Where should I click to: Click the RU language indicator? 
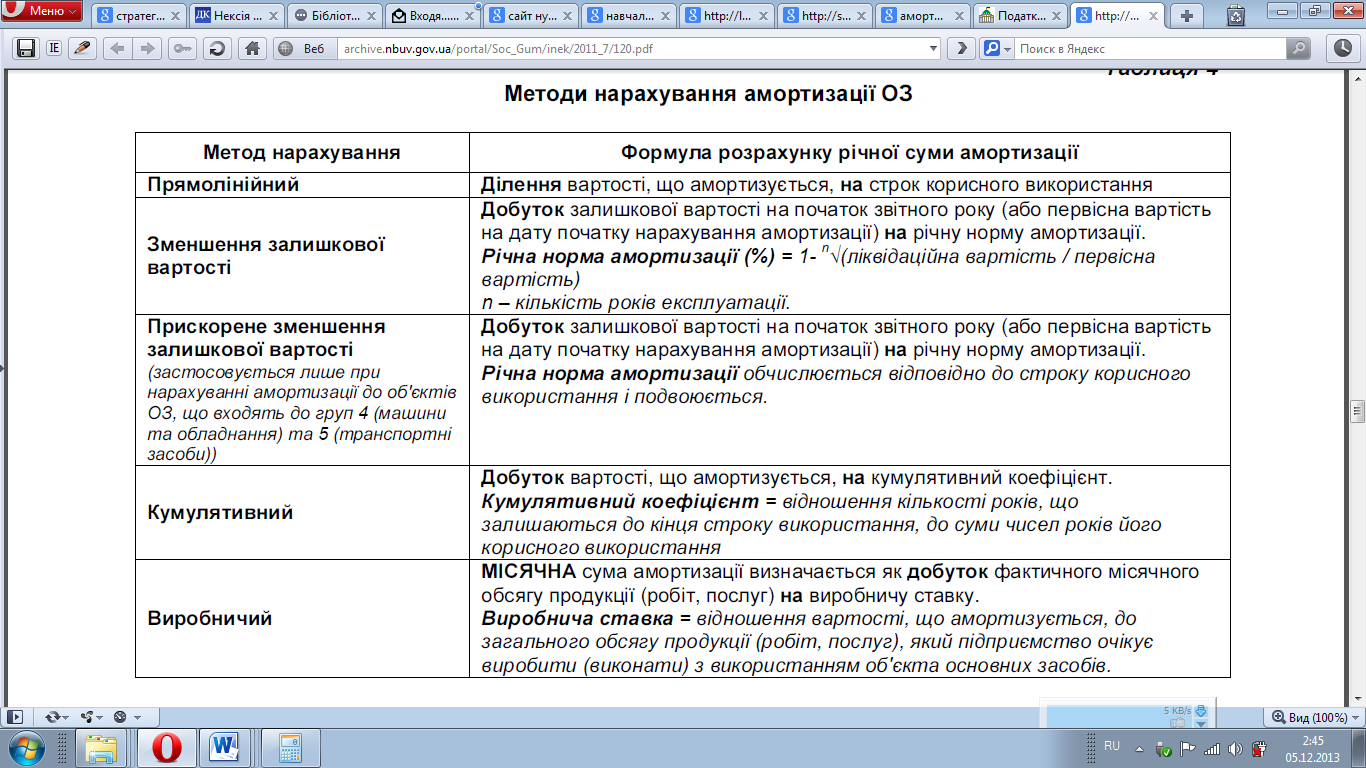(x=1112, y=746)
